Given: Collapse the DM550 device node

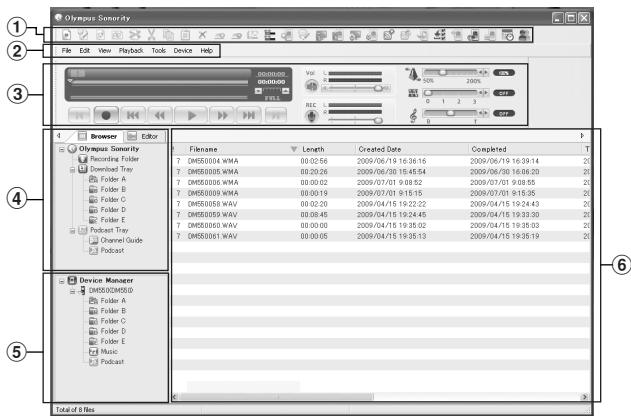Looking at the screenshot, I should pos(72,291).
